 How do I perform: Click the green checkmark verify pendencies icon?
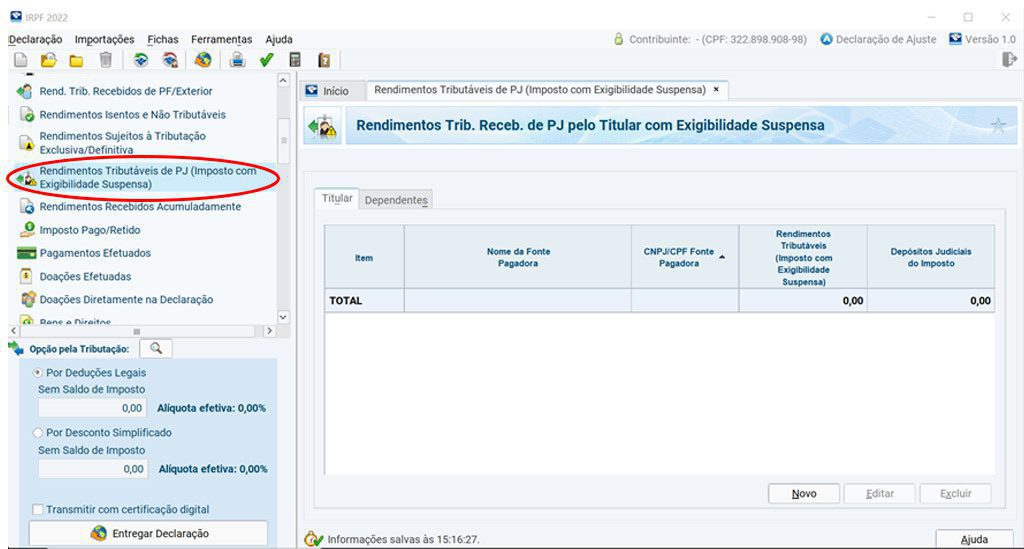pyautogui.click(x=266, y=61)
